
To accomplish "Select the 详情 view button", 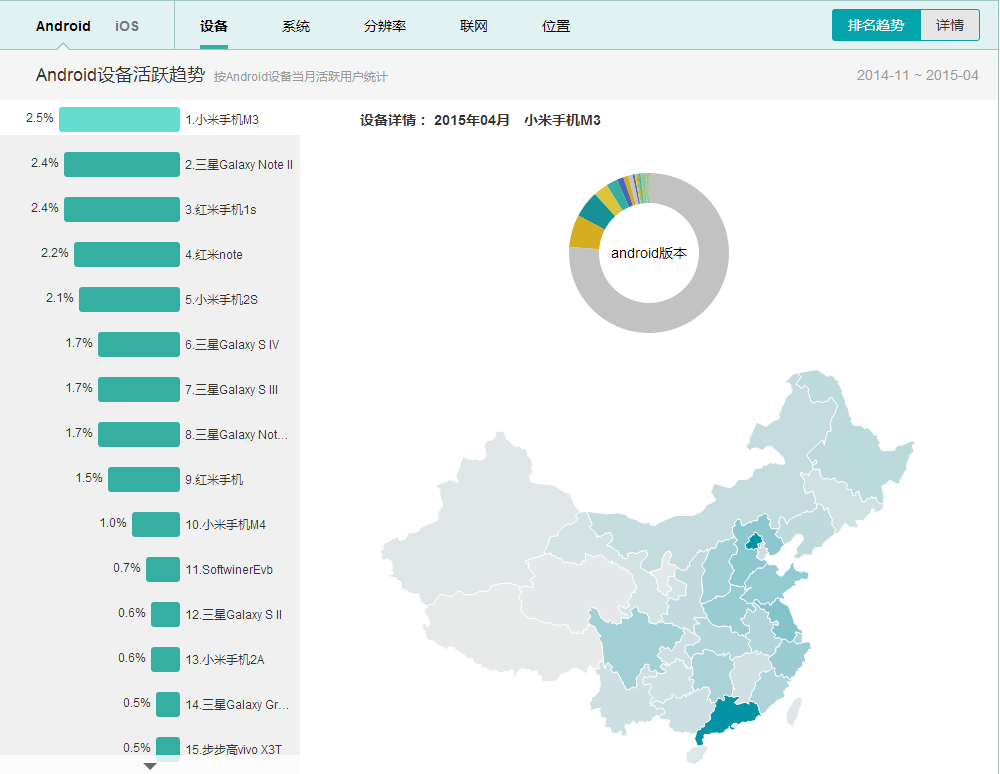I will pos(950,25).
